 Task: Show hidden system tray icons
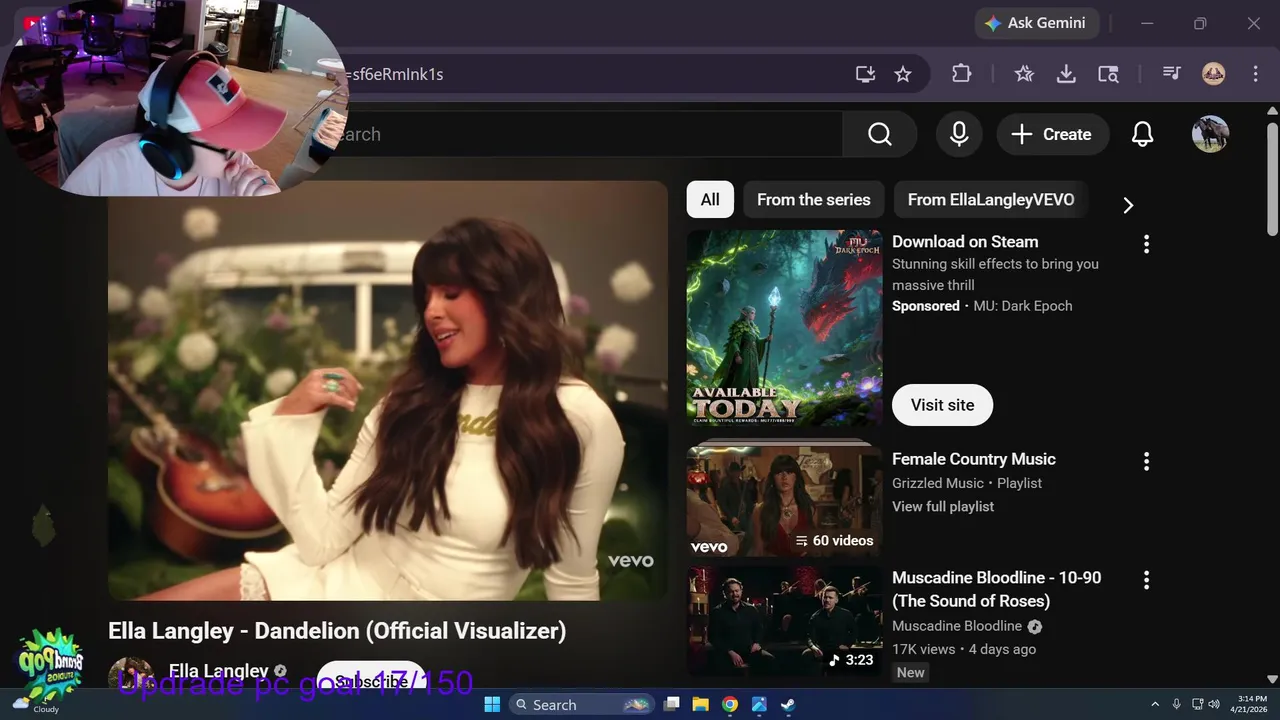pyautogui.click(x=1155, y=704)
